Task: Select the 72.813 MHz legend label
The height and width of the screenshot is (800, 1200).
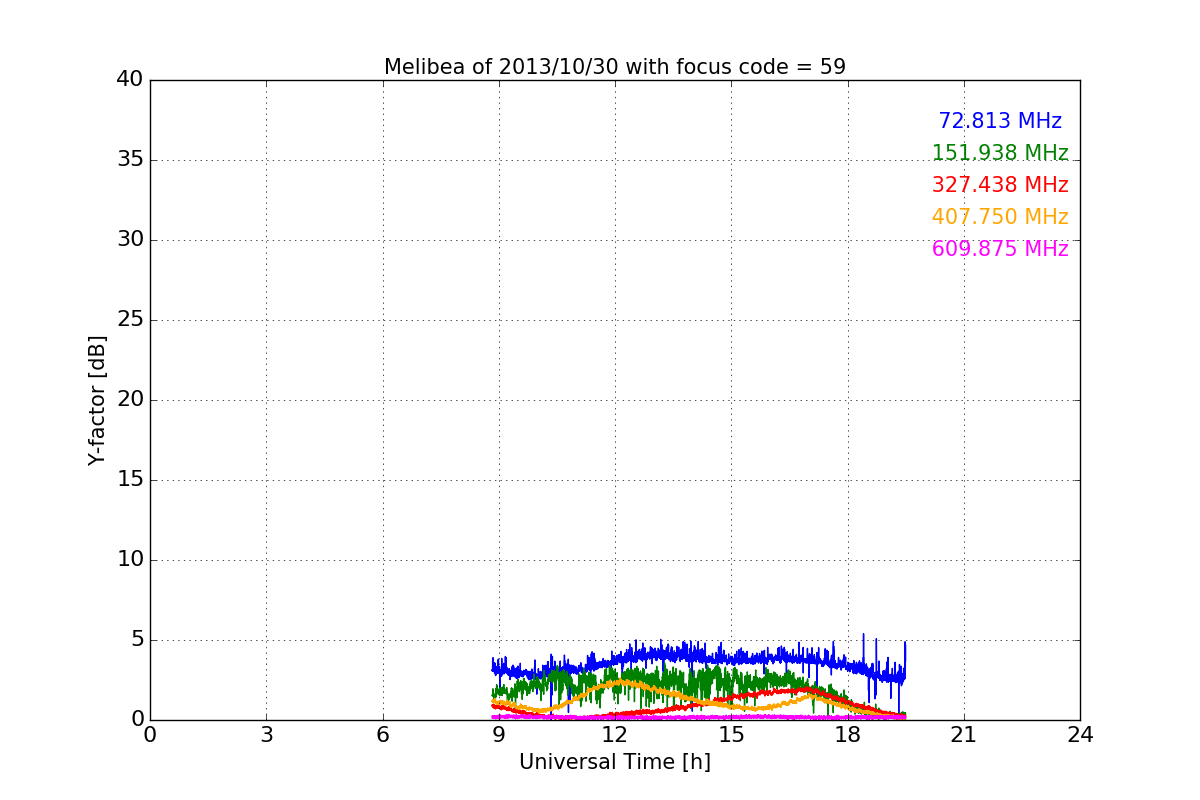Action: (1000, 121)
